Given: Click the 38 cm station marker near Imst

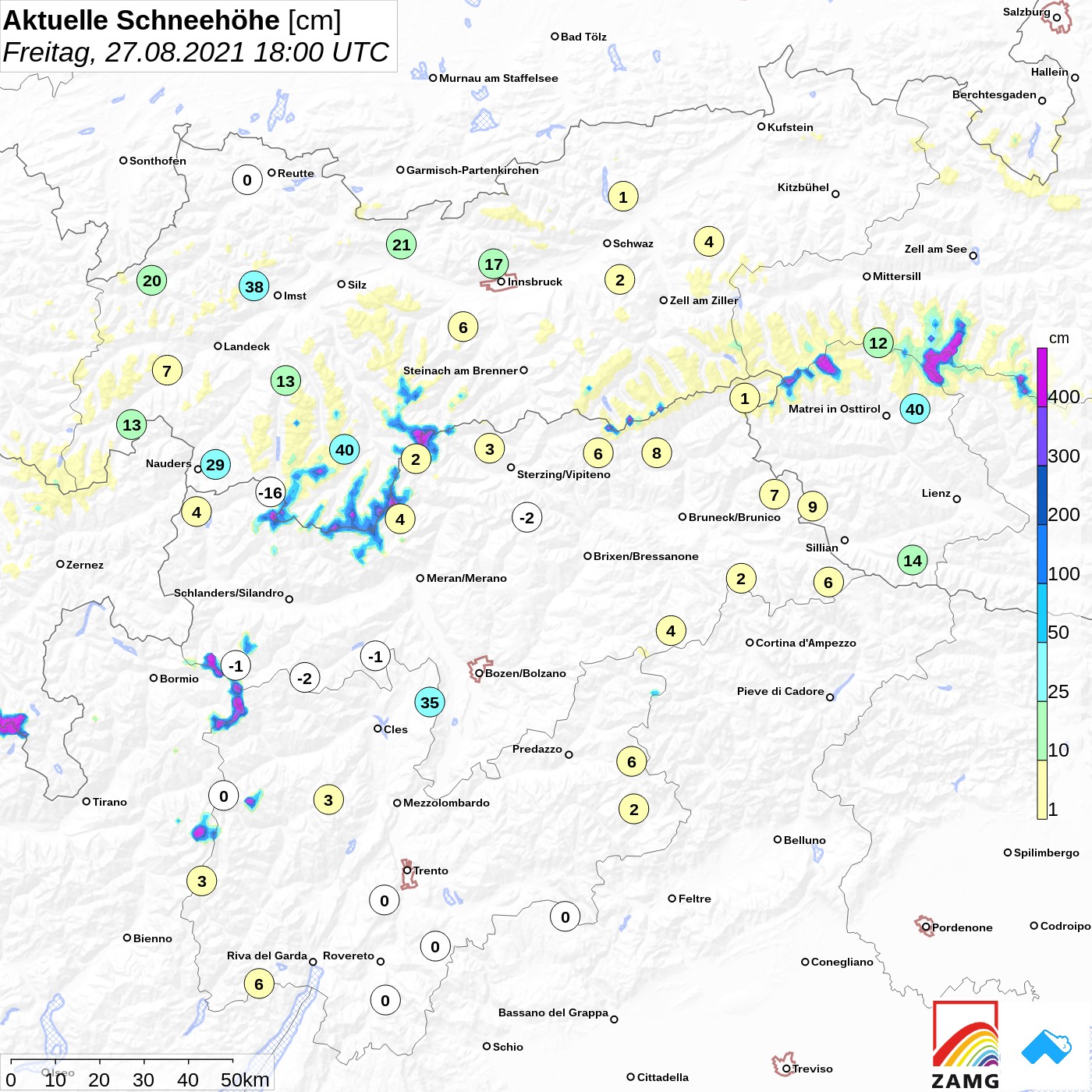Looking at the screenshot, I should pyautogui.click(x=254, y=286).
